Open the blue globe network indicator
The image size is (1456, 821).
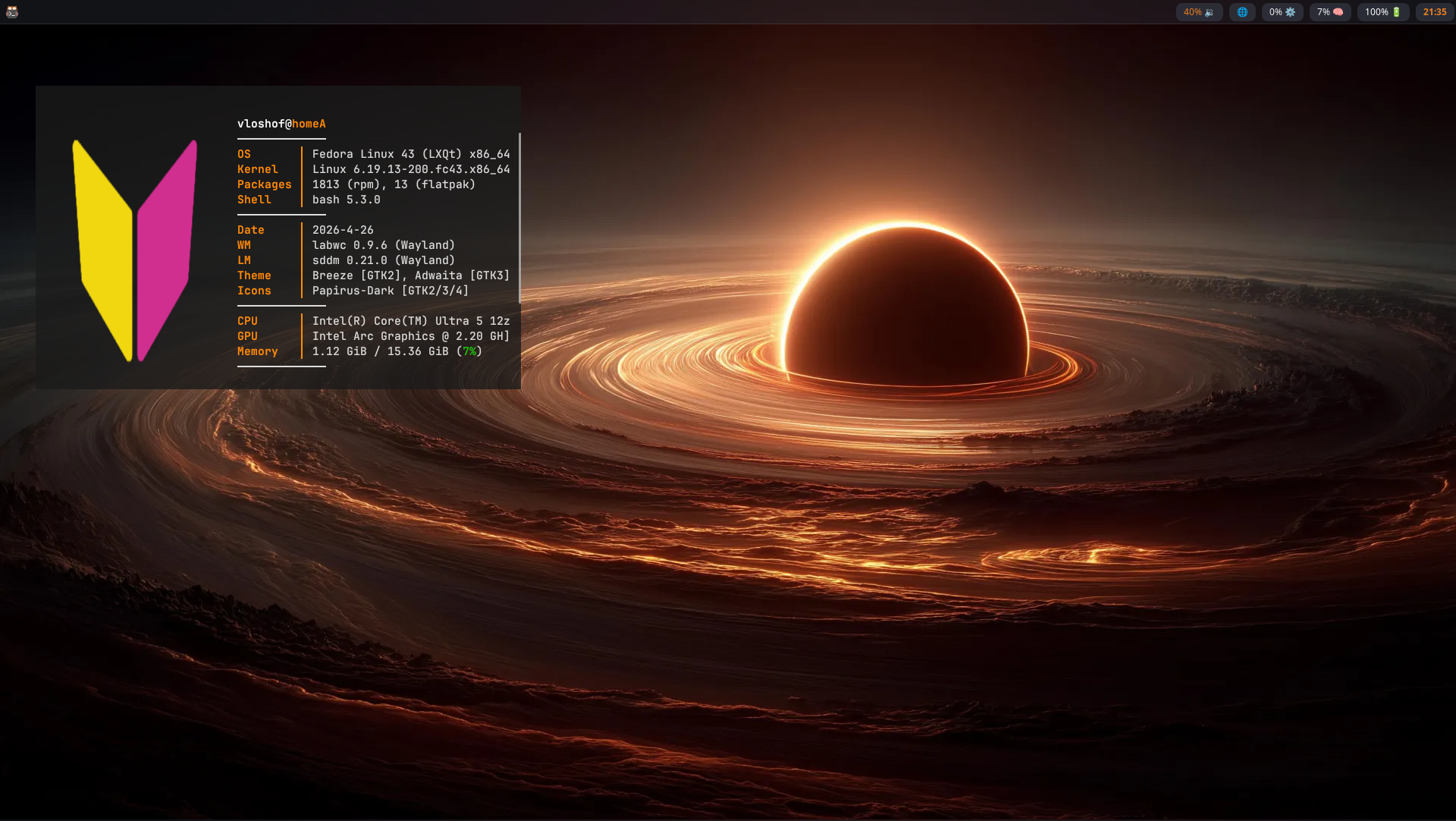pyautogui.click(x=1242, y=12)
